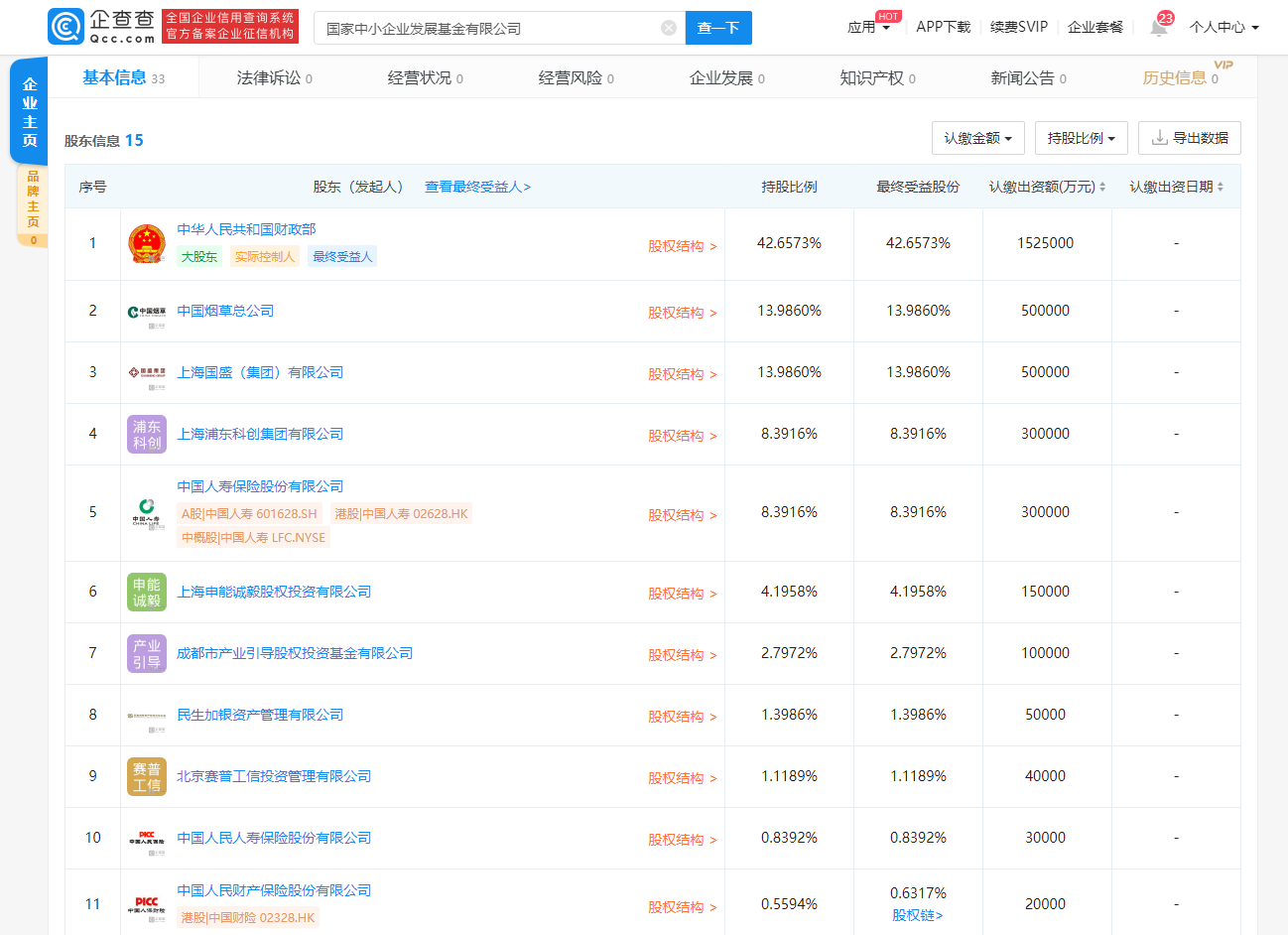1288x935 pixels.
Task: Click the 查一下 search button
Action: 718,28
